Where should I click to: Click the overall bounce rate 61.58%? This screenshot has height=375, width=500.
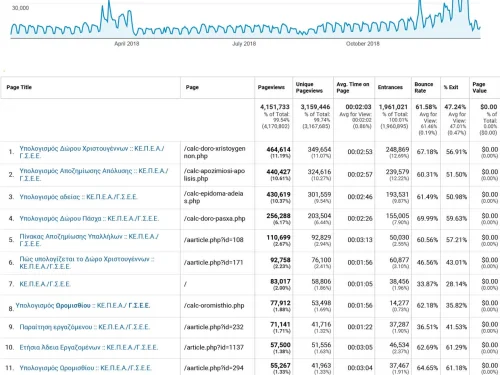(426, 107)
